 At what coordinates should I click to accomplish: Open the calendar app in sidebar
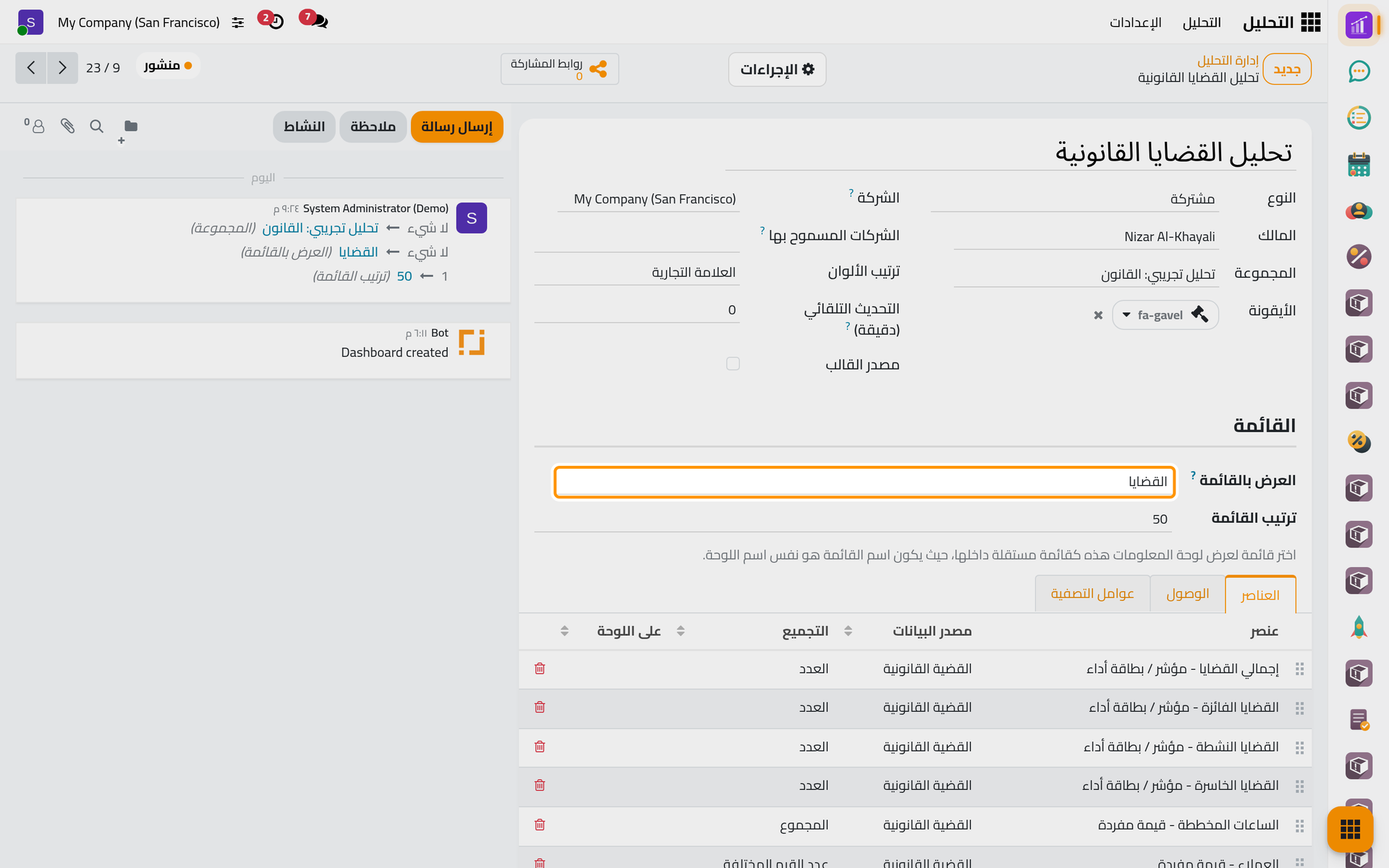1359,164
